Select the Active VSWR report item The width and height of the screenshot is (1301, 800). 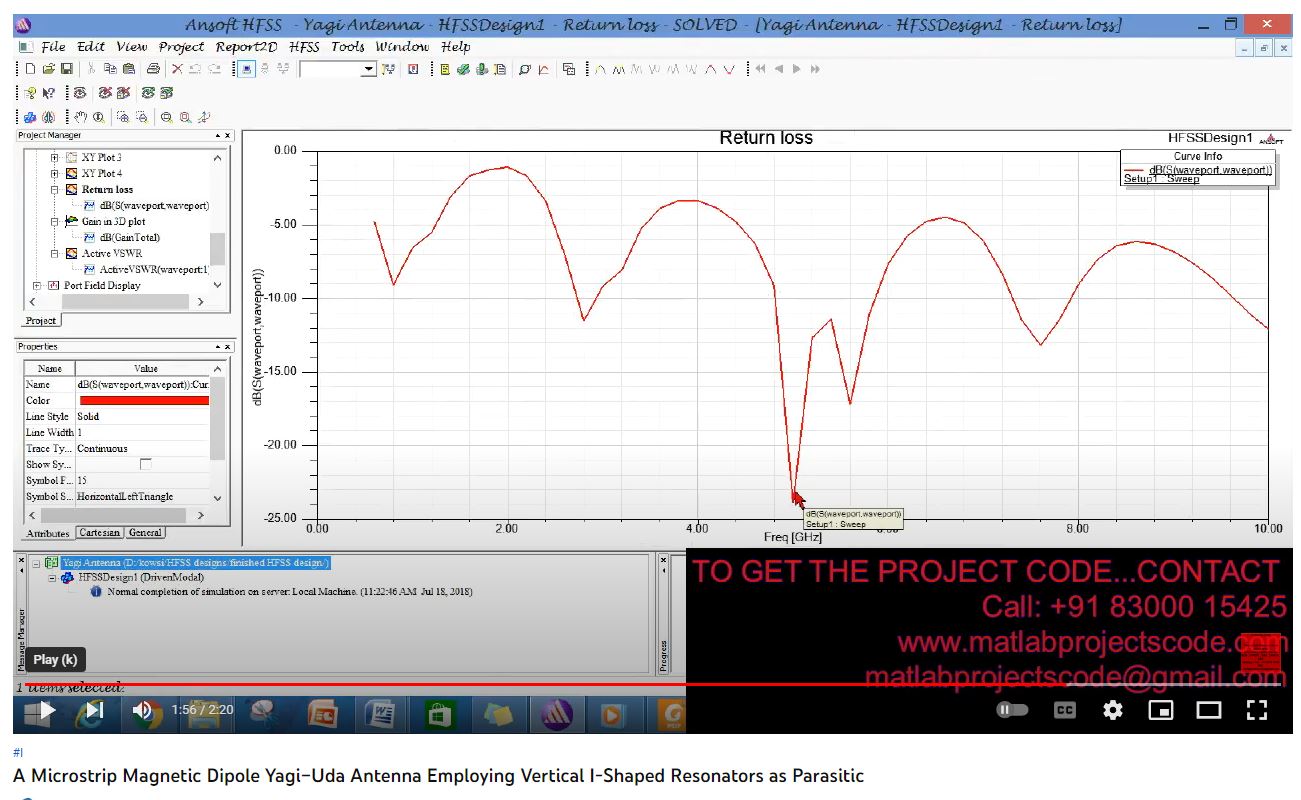point(112,254)
